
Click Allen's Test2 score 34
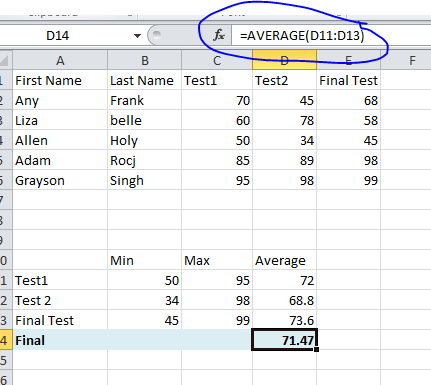284,140
